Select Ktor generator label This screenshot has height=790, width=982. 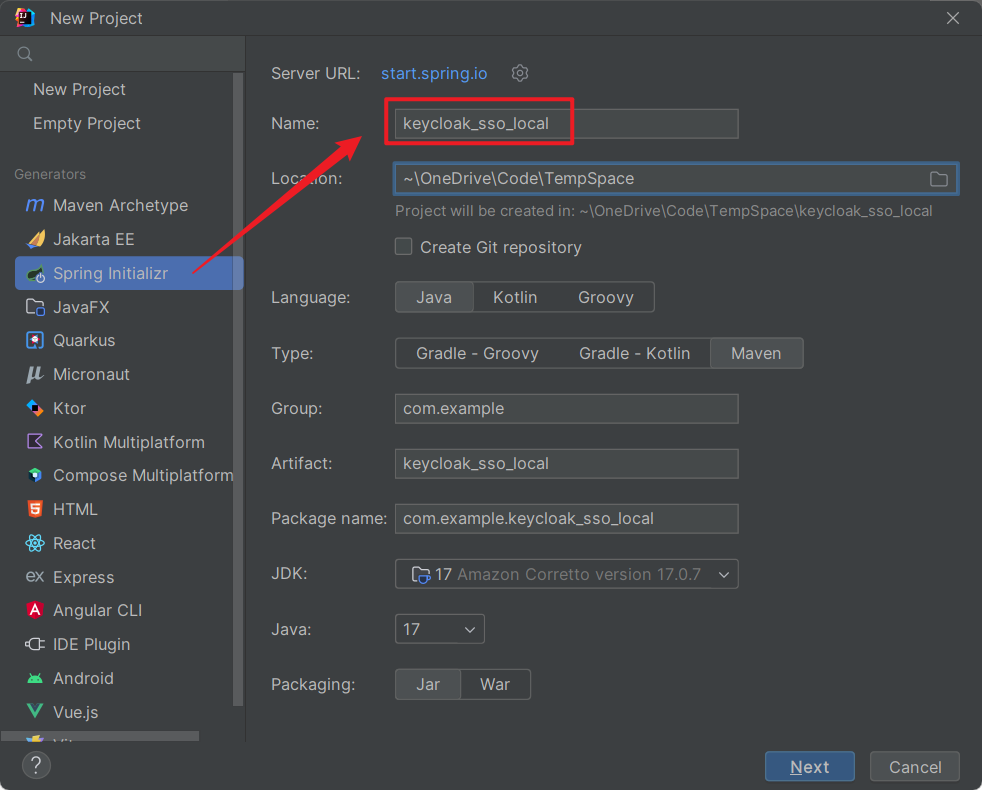point(70,408)
